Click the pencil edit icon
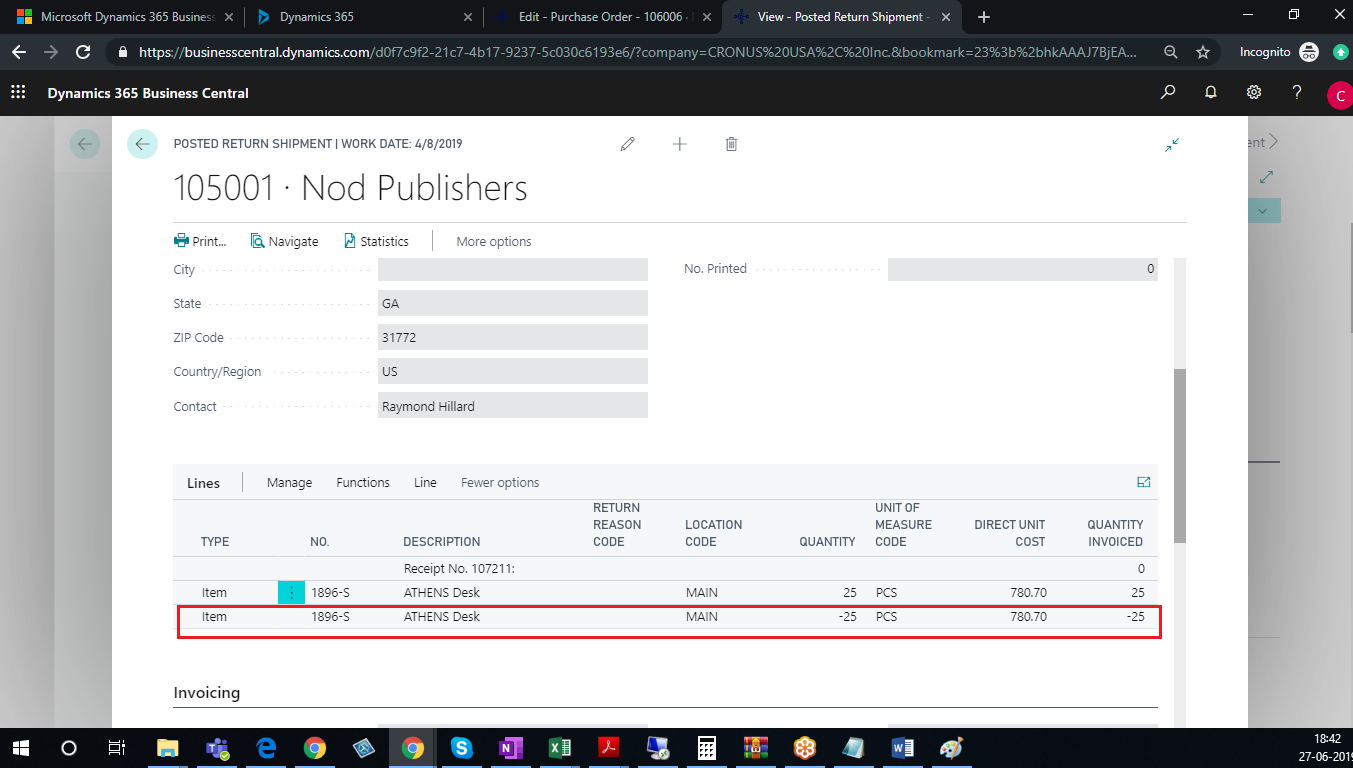The height and width of the screenshot is (768, 1353). (628, 144)
